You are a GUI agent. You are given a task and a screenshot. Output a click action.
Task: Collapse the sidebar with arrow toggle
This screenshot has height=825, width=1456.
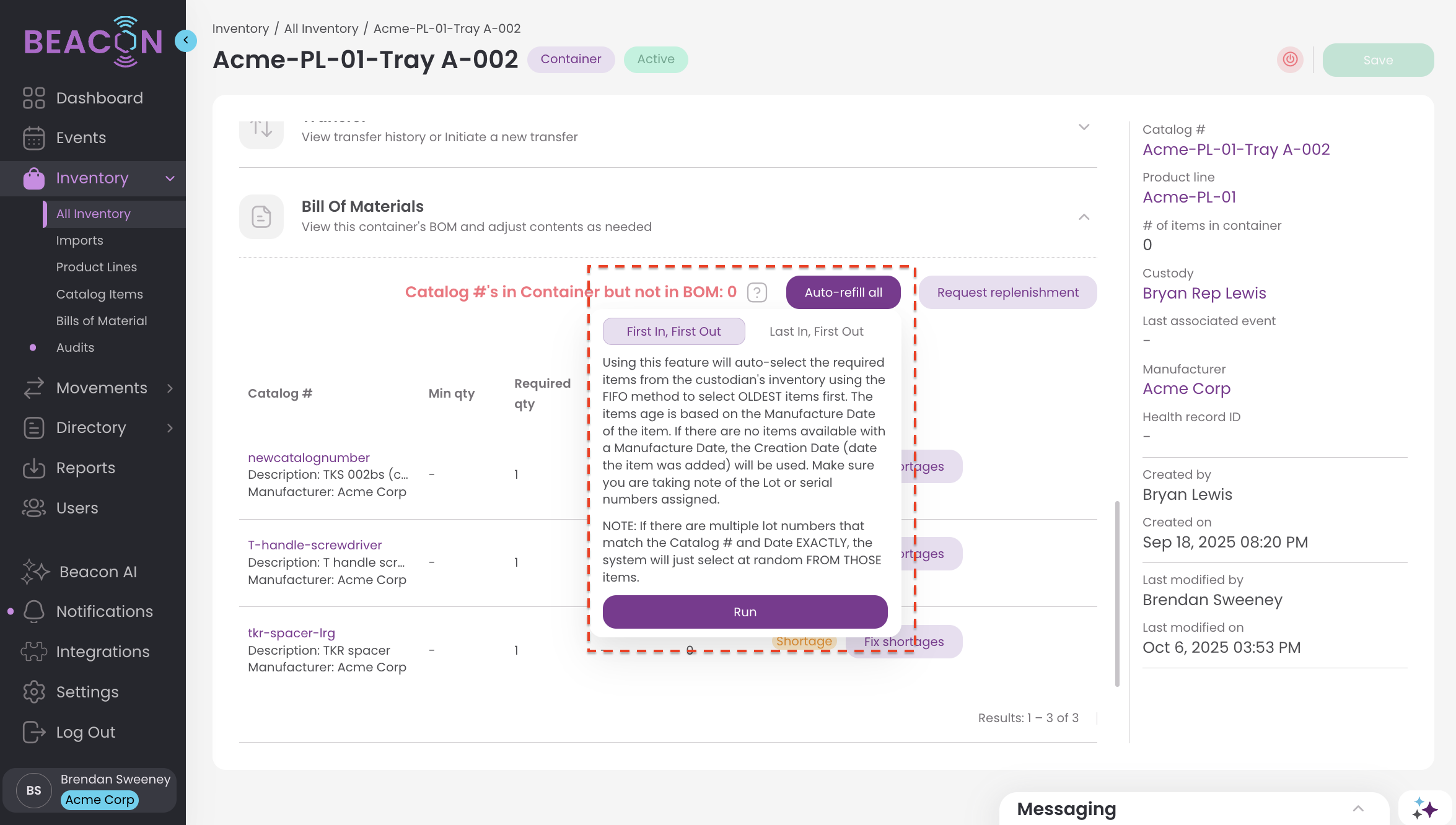pyautogui.click(x=185, y=40)
